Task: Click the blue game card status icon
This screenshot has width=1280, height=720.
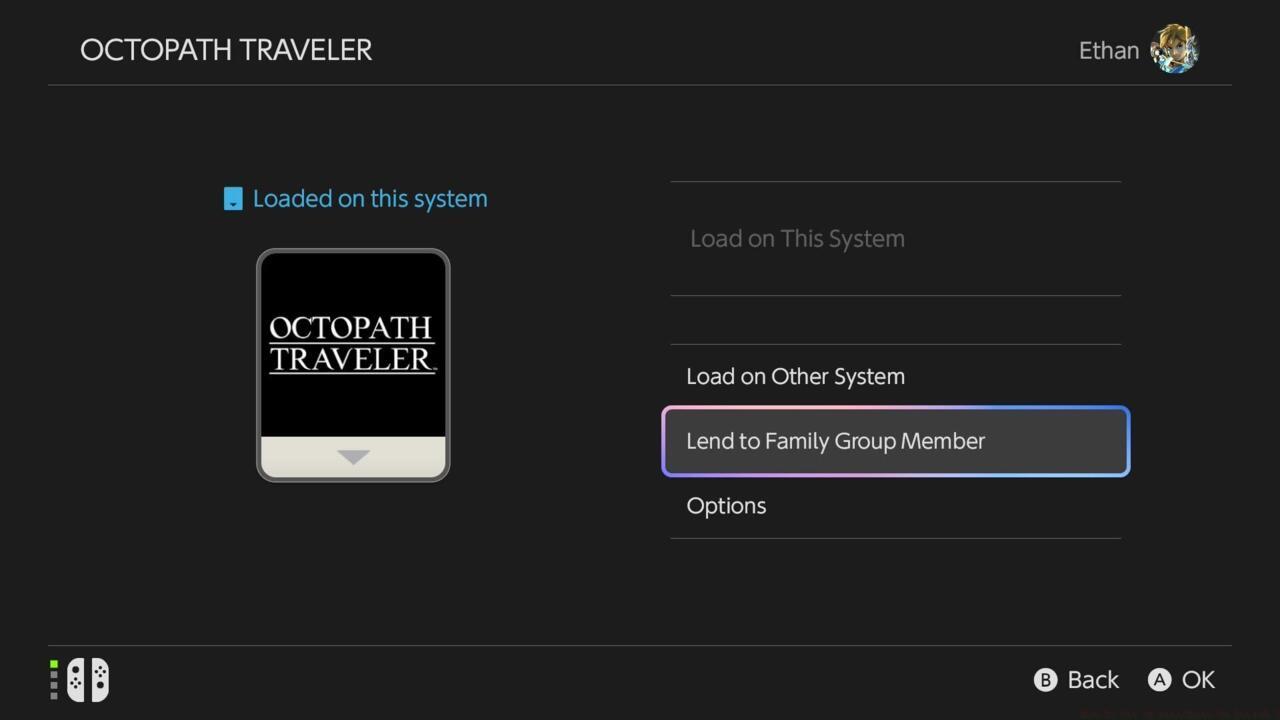Action: [232, 198]
